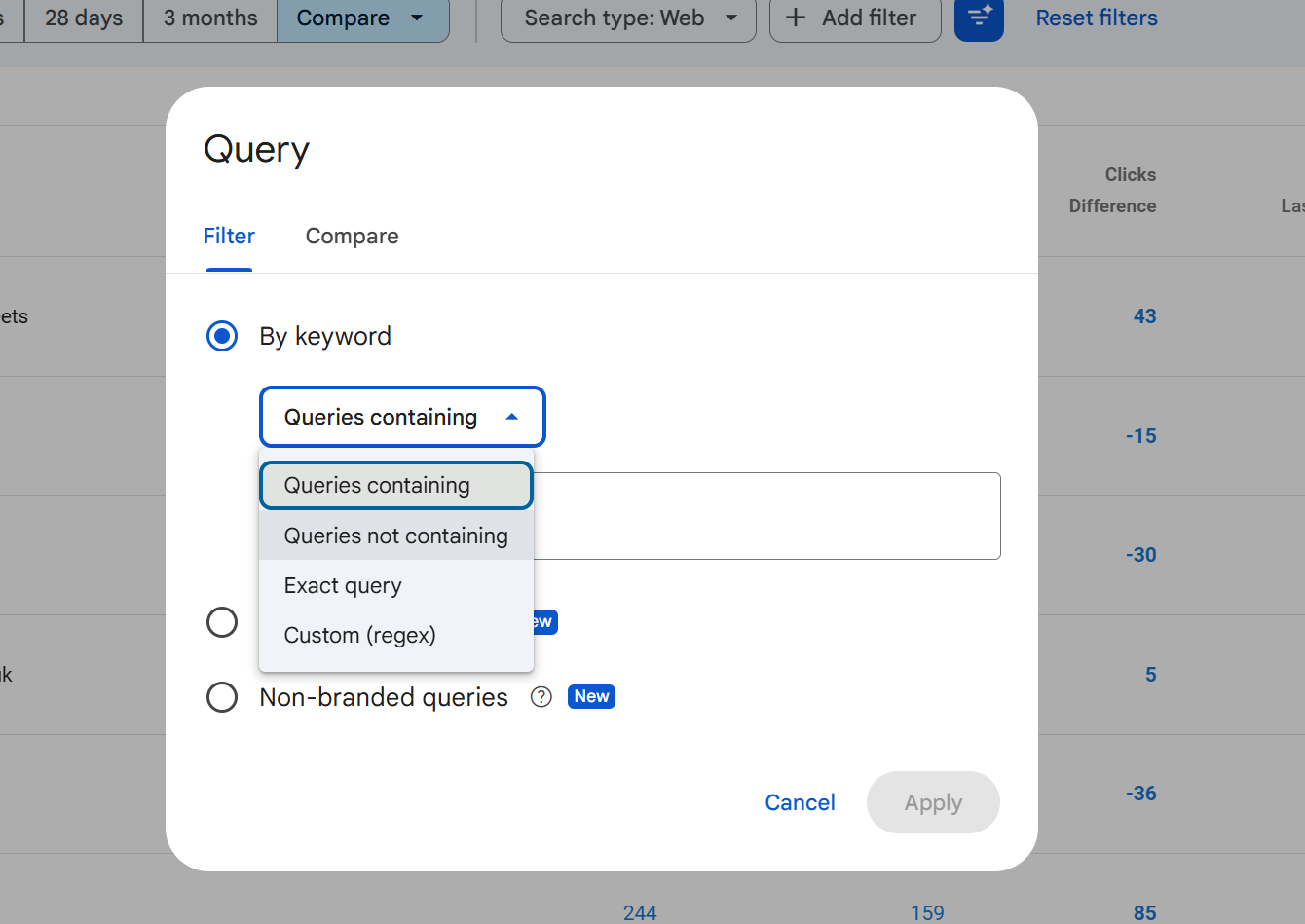Pick the Custom (regex) option
This screenshot has width=1305, height=924.
(359, 636)
